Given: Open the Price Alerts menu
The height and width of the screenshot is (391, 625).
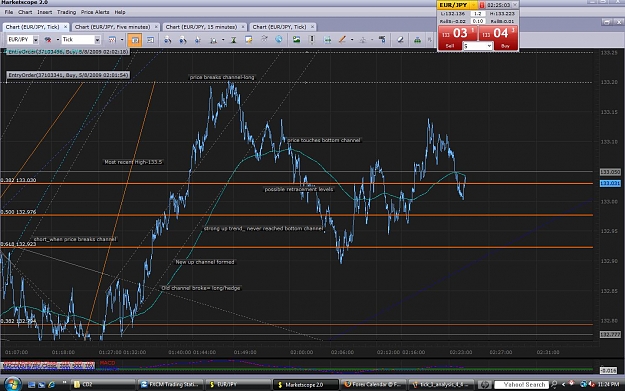Looking at the screenshot, I should point(95,12).
